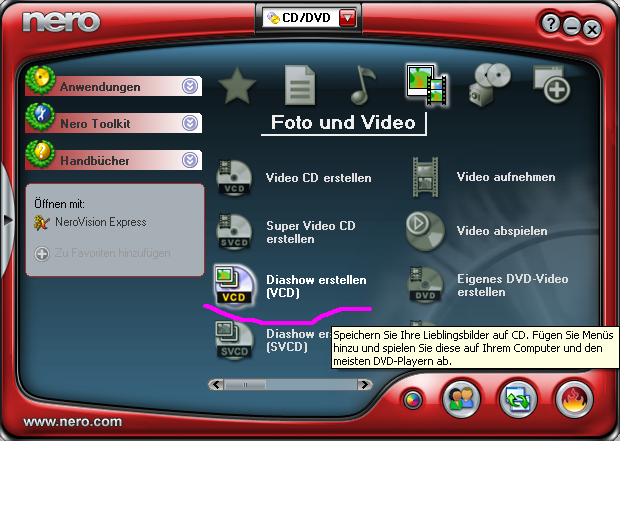
Task: Click the Diashow VCD disc icon
Action: 234,286
